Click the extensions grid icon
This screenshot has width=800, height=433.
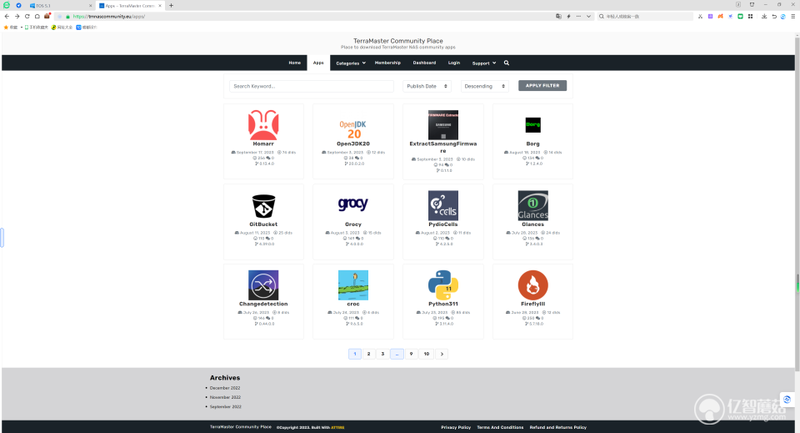tap(750, 16)
